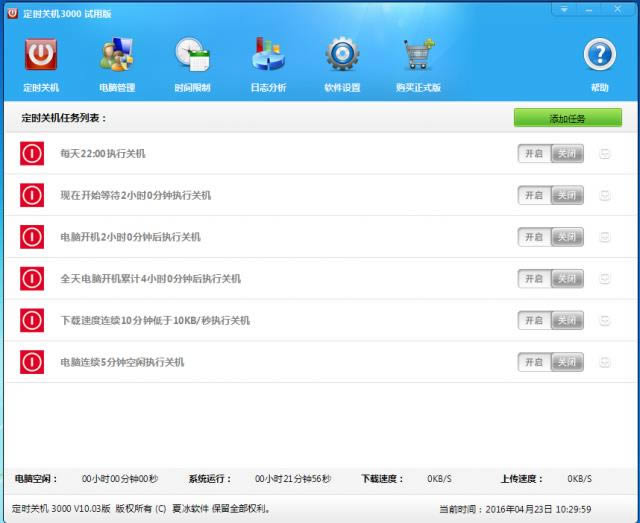
Task: Set 关闭 for 现在开始等待2小时0分钟 task
Action: 567,195
